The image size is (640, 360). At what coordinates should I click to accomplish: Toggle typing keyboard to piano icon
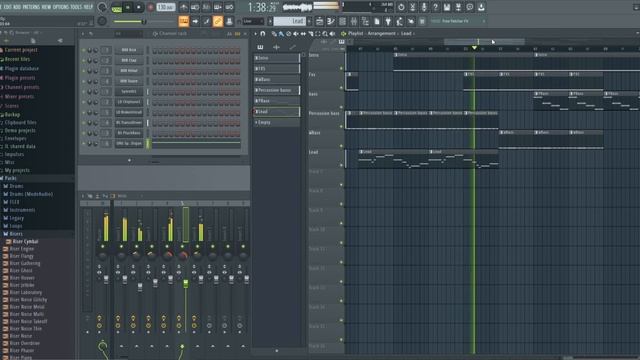(184, 21)
